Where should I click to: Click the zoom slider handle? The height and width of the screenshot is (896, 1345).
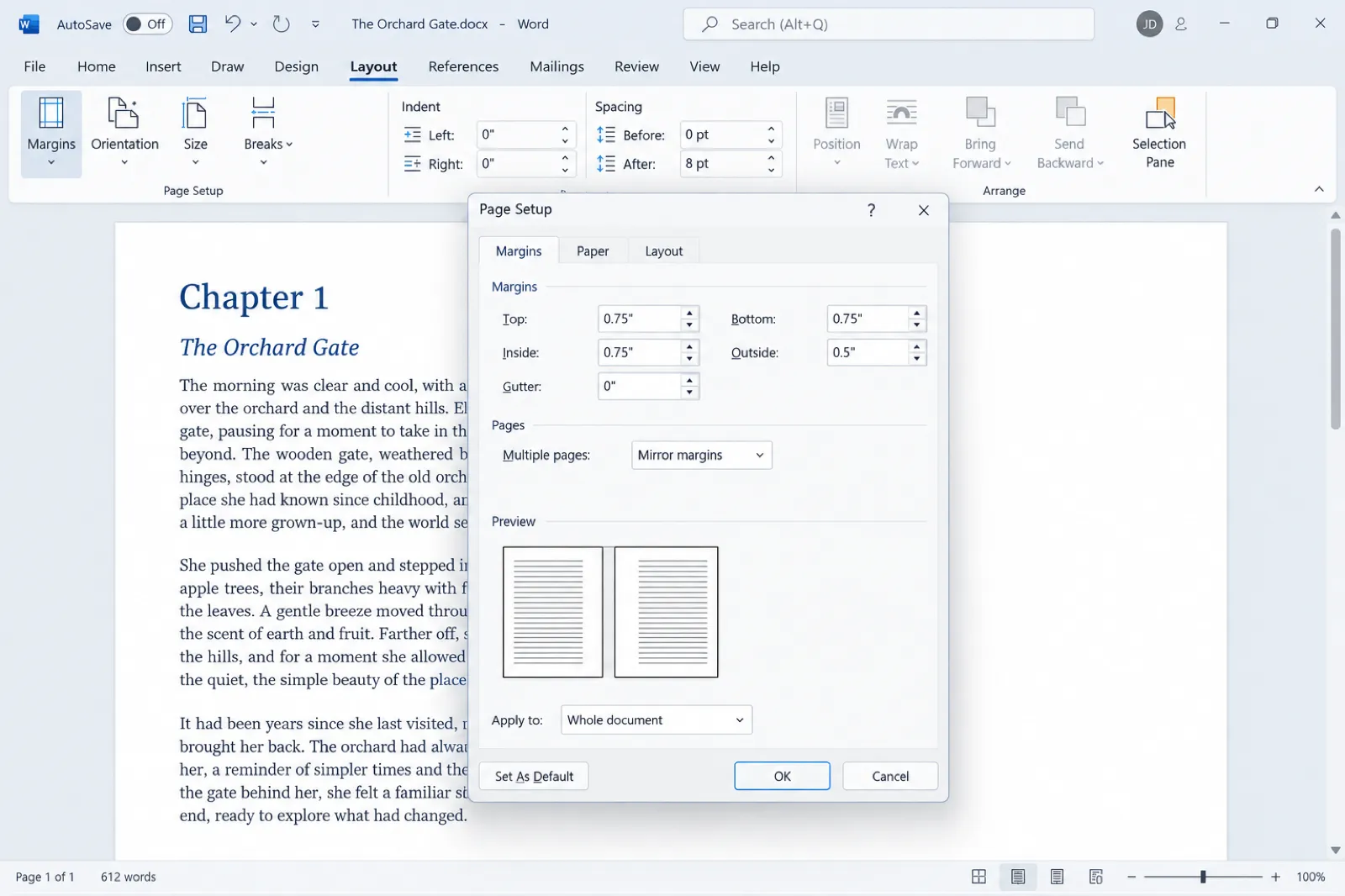click(1203, 878)
